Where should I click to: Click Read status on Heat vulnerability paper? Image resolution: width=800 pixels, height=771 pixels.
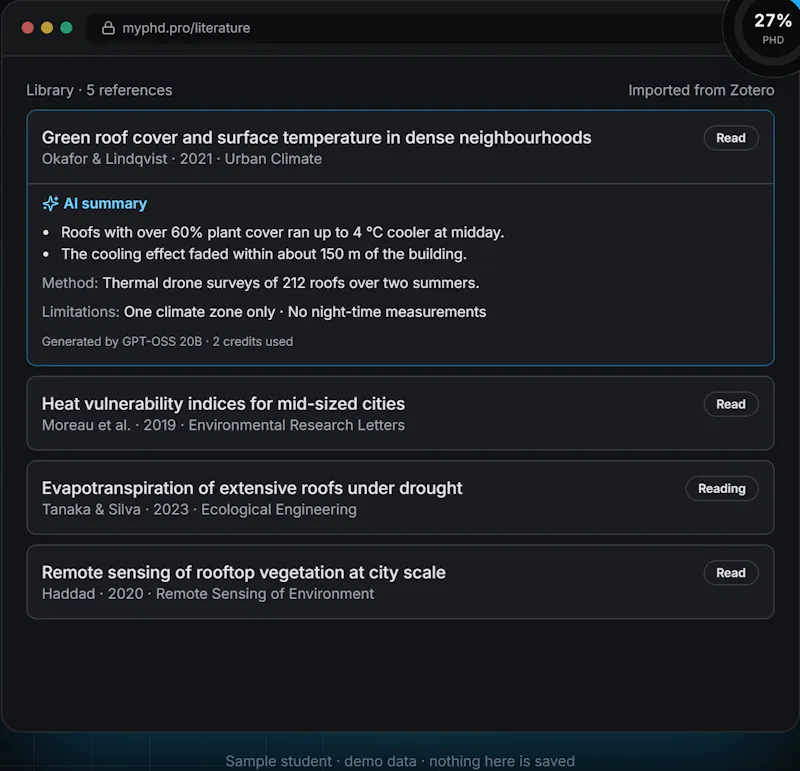tap(731, 404)
